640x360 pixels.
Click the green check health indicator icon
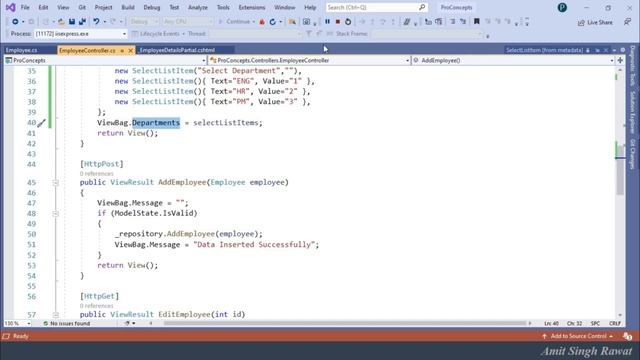pos(46,323)
